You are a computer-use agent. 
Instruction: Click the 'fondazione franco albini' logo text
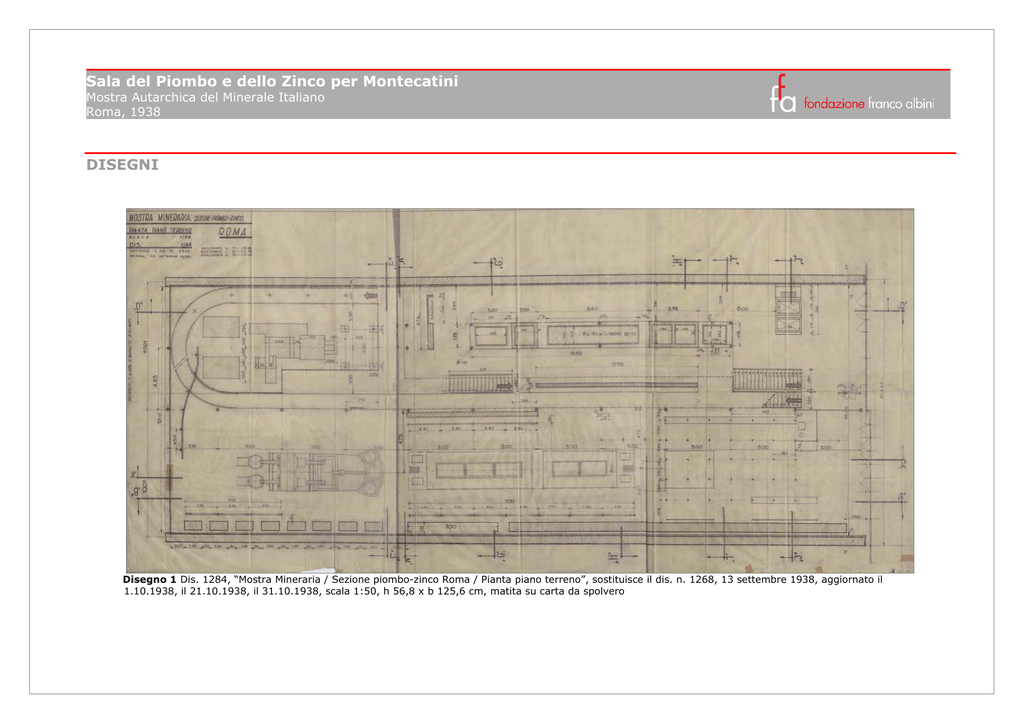coord(868,104)
